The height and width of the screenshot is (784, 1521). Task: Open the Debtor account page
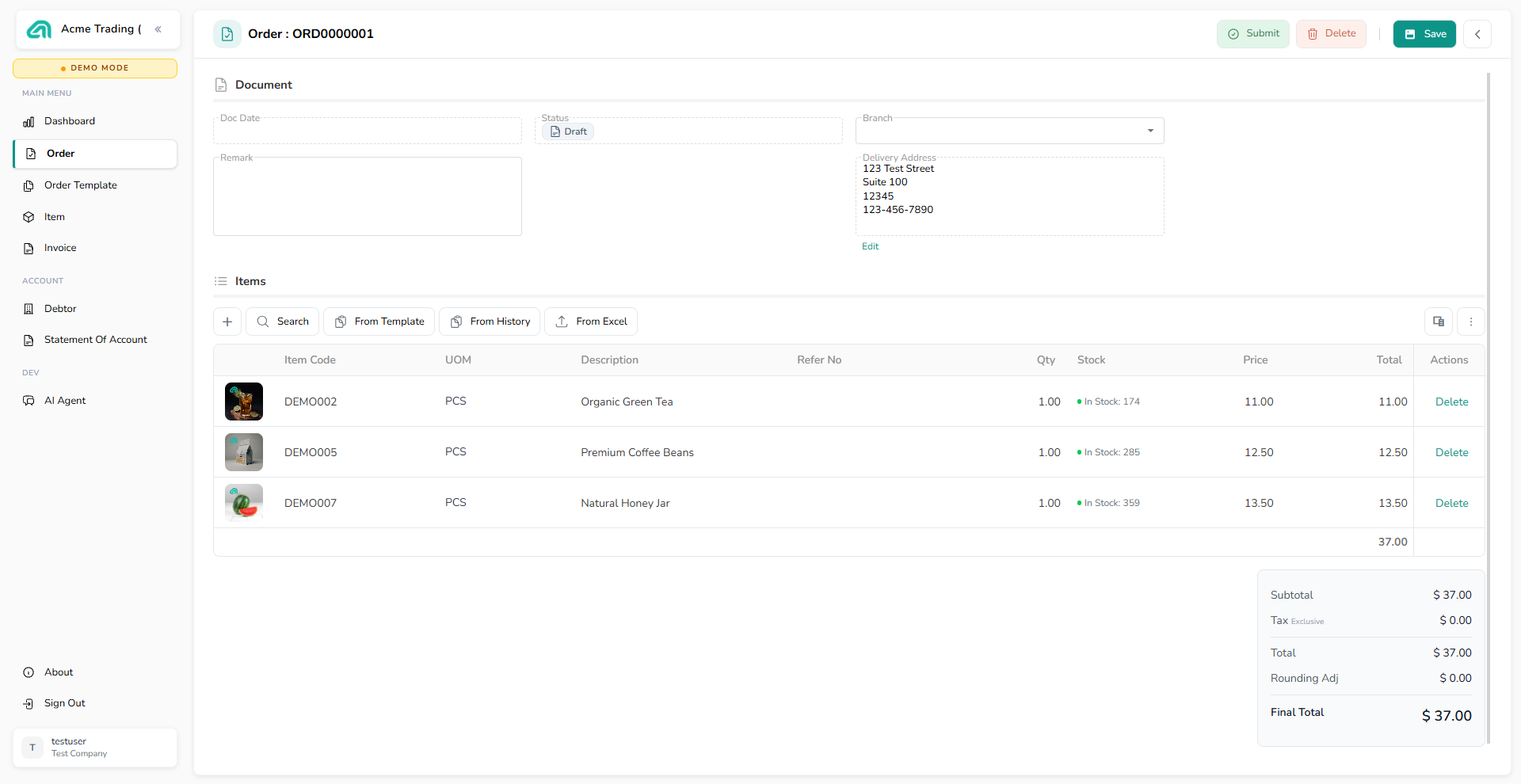pyautogui.click(x=95, y=309)
